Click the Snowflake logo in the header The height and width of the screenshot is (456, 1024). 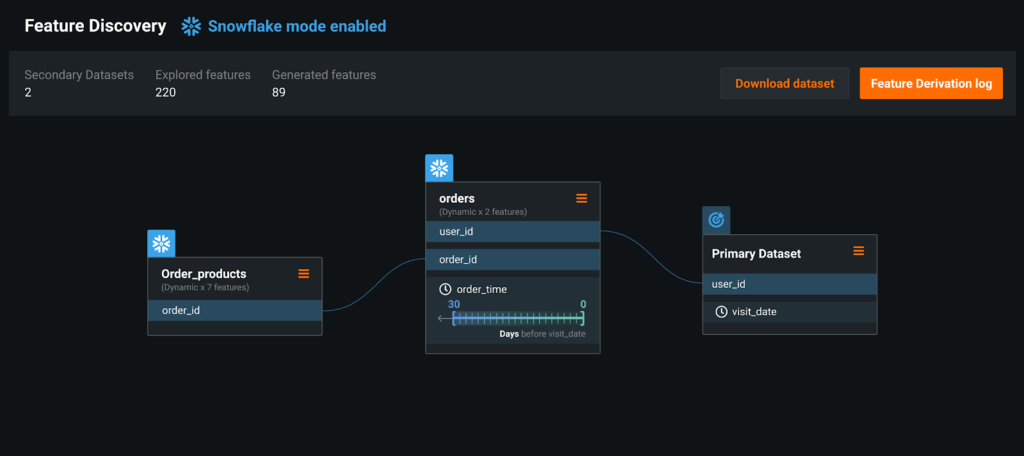(191, 27)
